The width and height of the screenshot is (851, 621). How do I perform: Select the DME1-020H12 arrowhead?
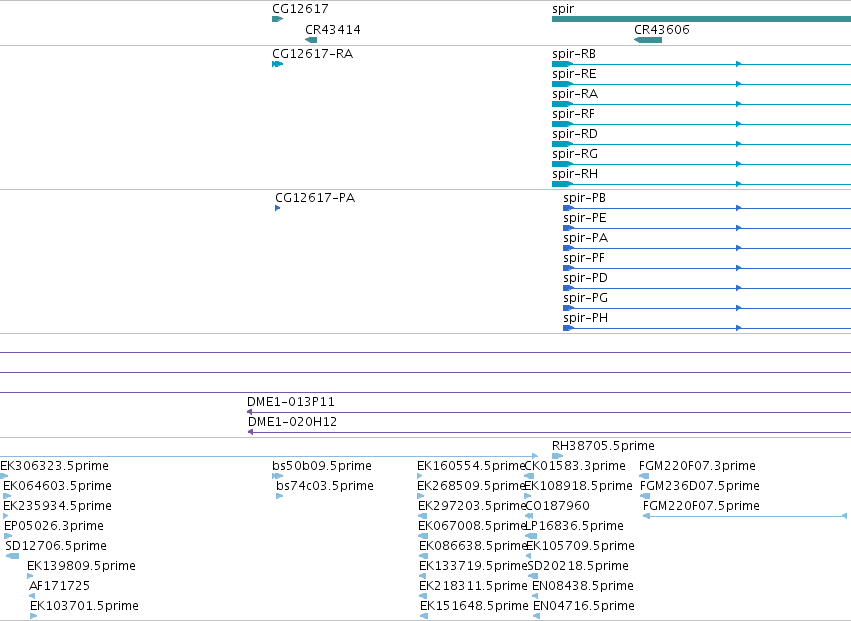point(250,432)
